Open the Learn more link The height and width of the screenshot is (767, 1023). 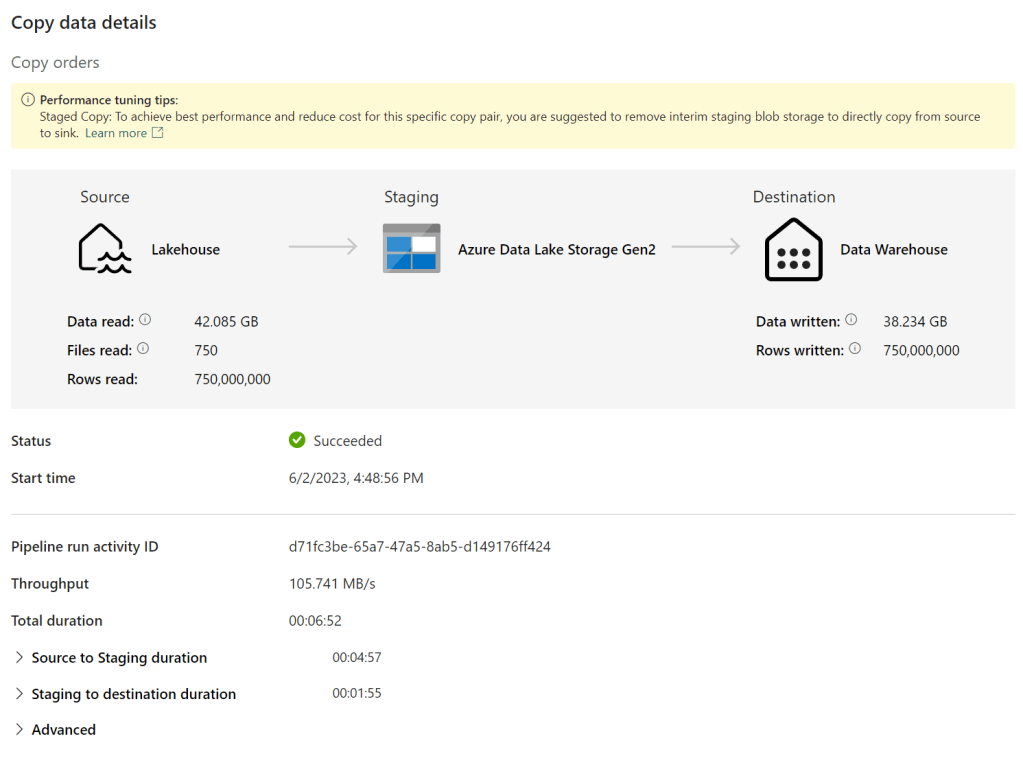click(x=115, y=133)
